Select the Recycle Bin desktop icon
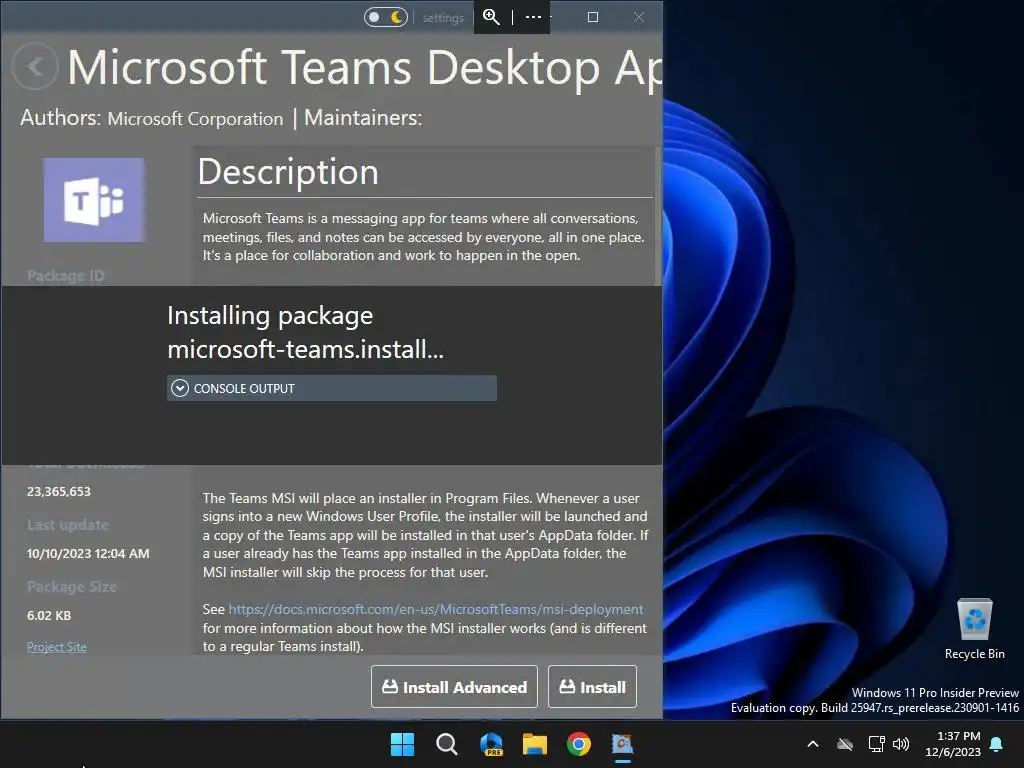 point(974,629)
